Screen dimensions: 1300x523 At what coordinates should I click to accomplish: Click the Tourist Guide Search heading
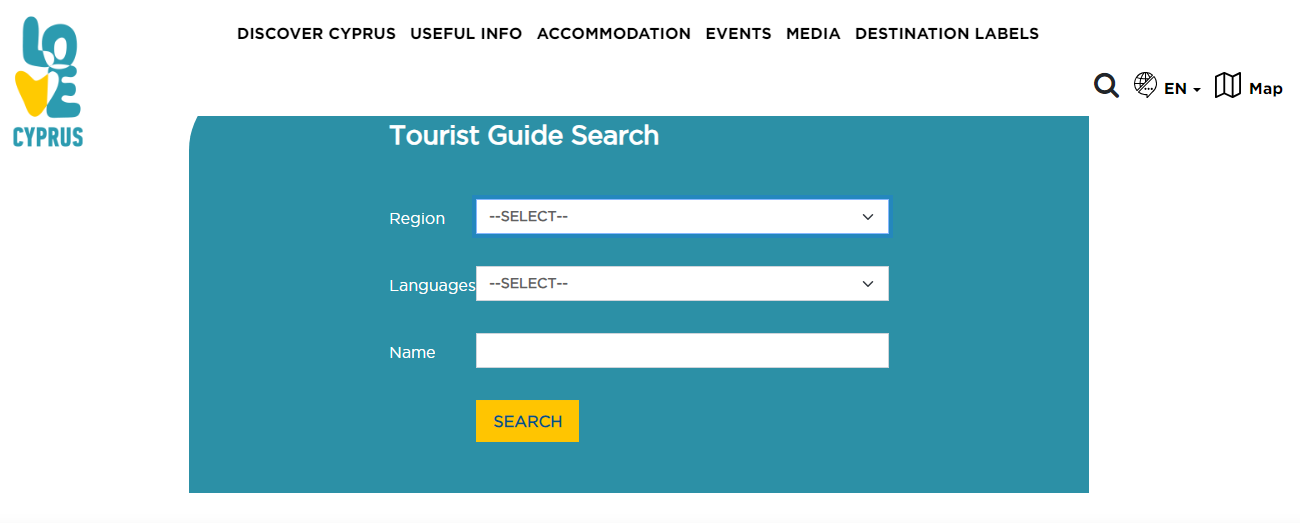[x=524, y=136]
